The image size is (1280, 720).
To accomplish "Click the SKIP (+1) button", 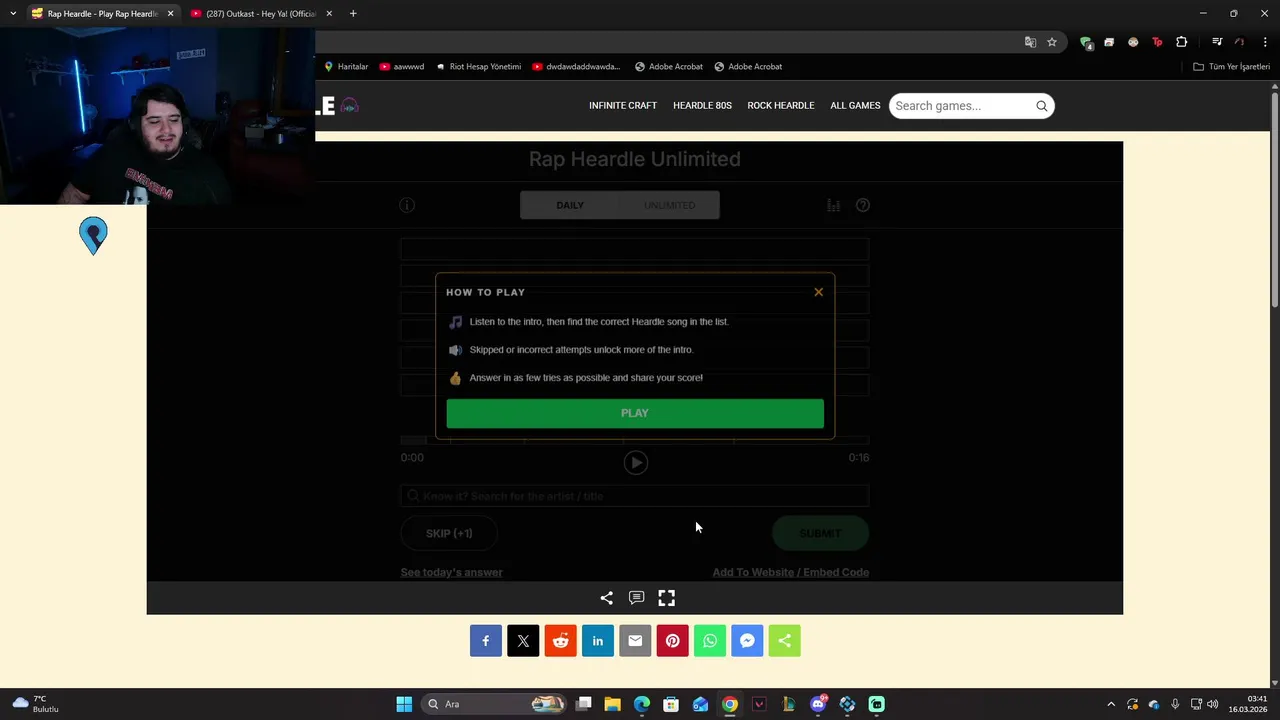I will pyautogui.click(x=449, y=533).
